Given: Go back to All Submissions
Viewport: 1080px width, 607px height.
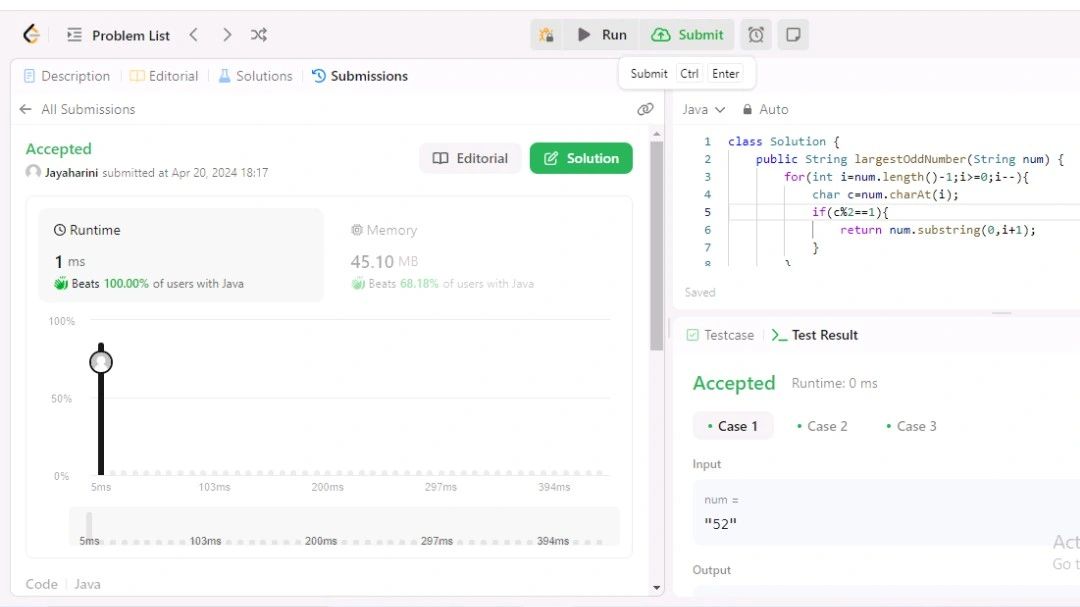Looking at the screenshot, I should point(77,109).
